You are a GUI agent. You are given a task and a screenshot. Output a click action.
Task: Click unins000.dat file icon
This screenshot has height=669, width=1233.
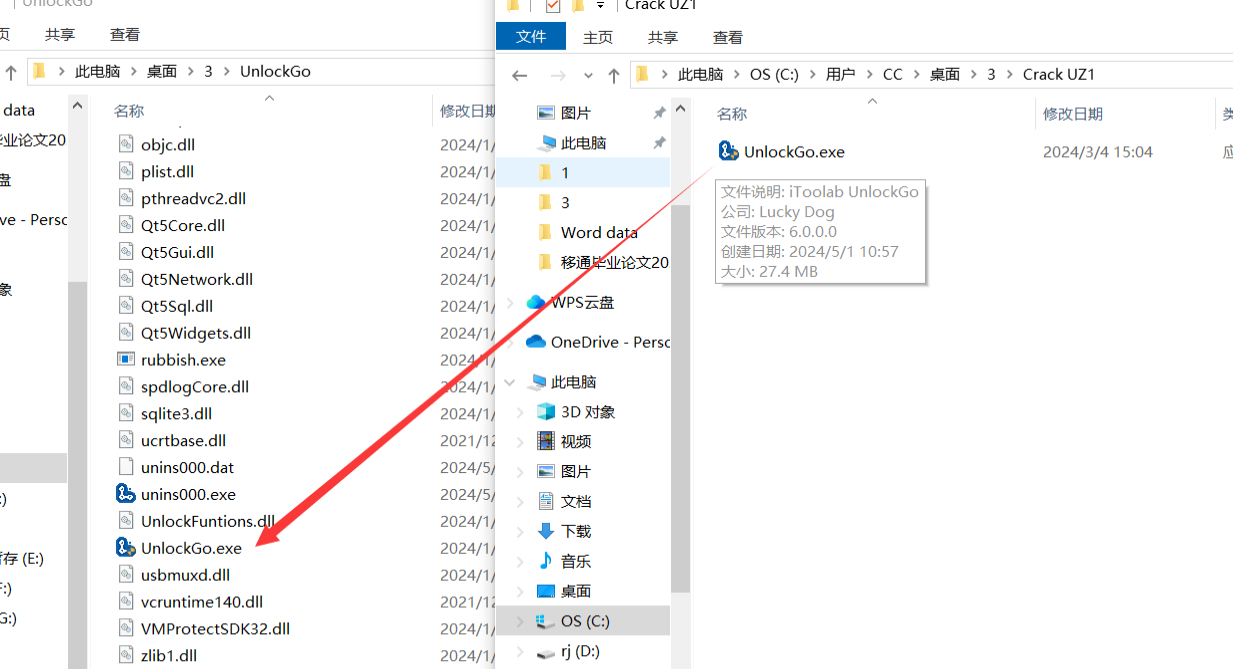click(x=126, y=466)
